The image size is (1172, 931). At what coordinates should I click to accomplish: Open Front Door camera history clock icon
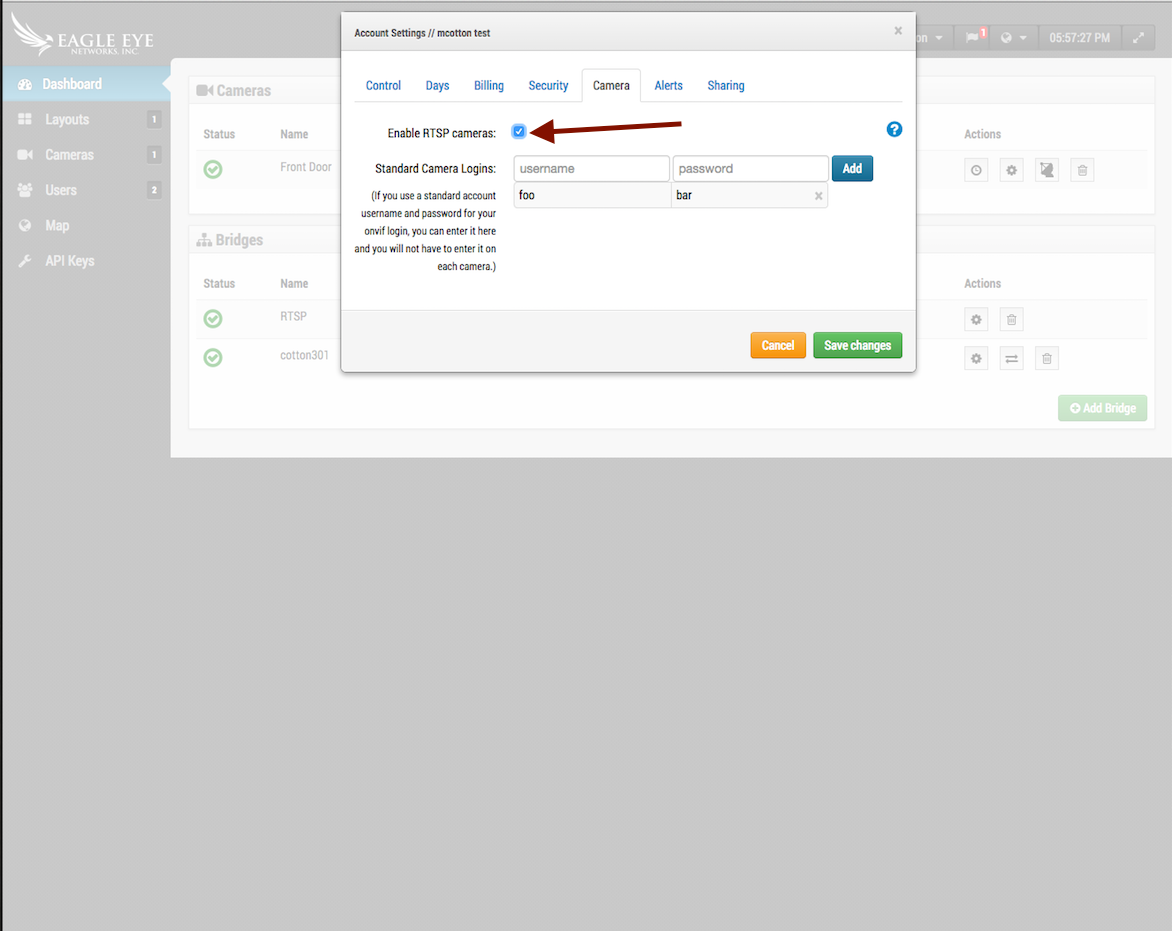976,170
